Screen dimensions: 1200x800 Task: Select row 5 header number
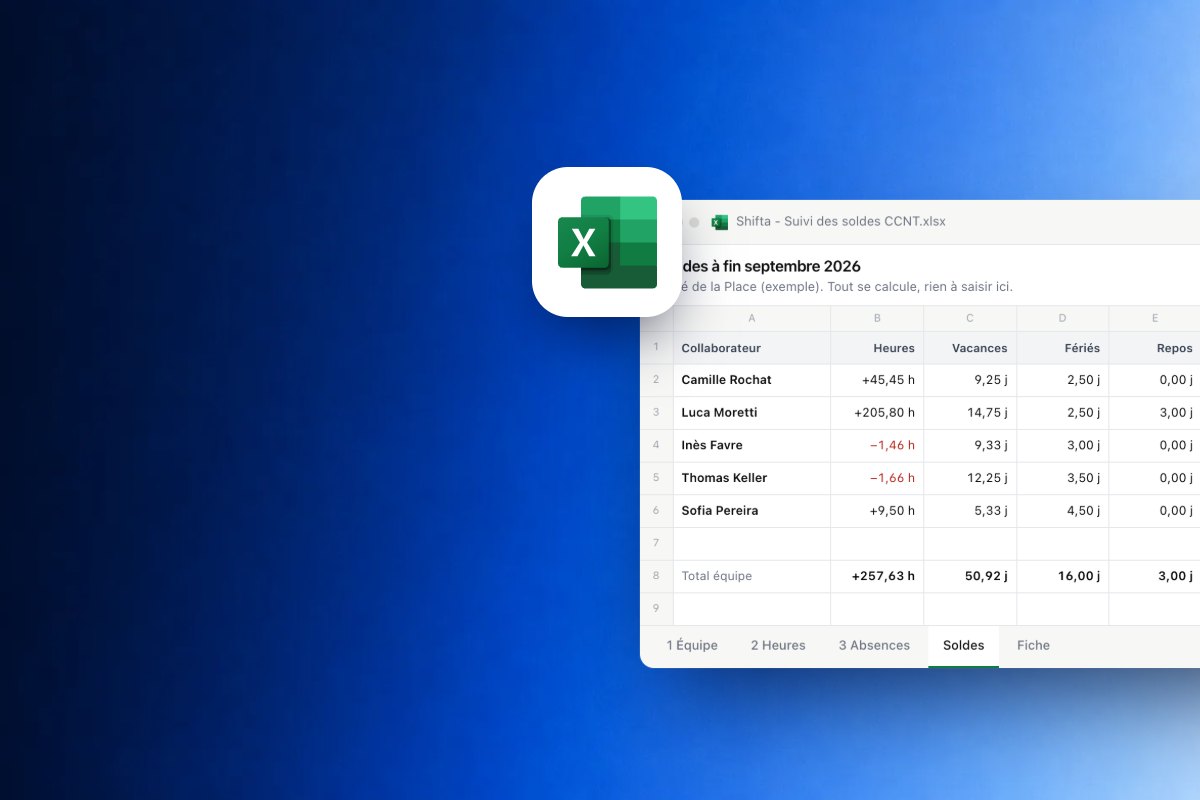tap(656, 478)
